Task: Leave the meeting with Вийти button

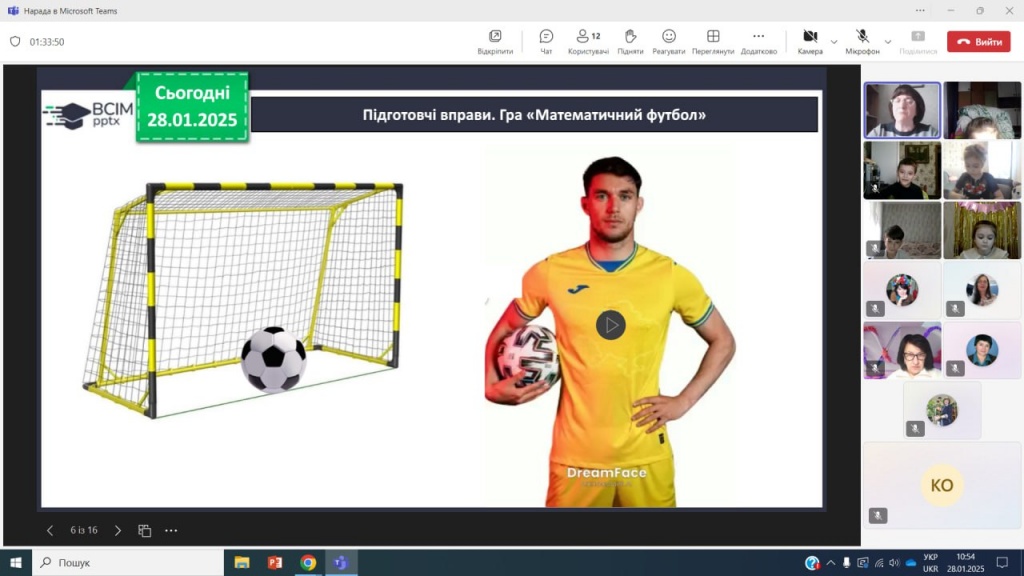Action: coord(979,42)
